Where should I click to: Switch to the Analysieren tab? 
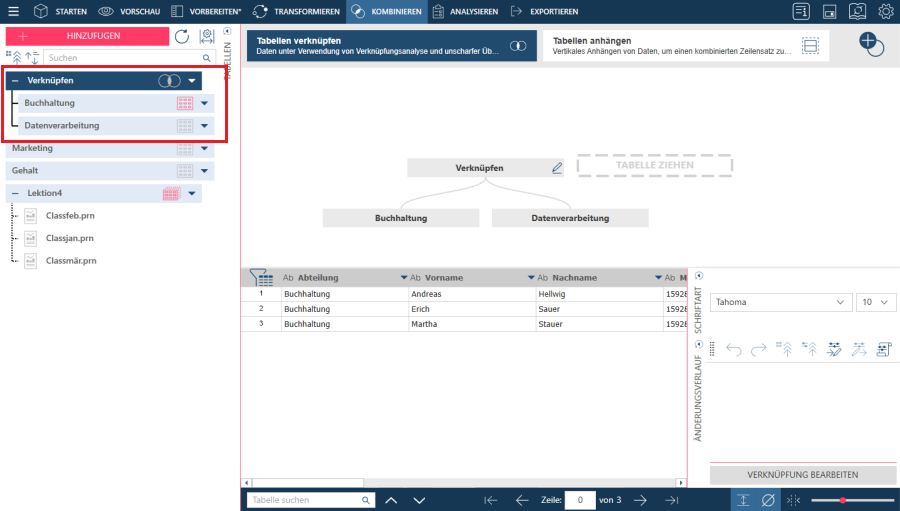[465, 12]
